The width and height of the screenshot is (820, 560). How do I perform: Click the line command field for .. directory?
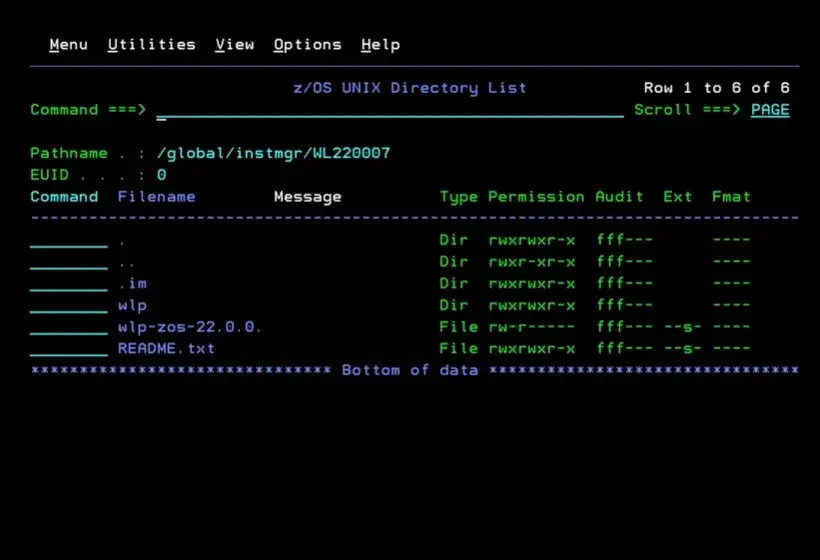point(69,262)
